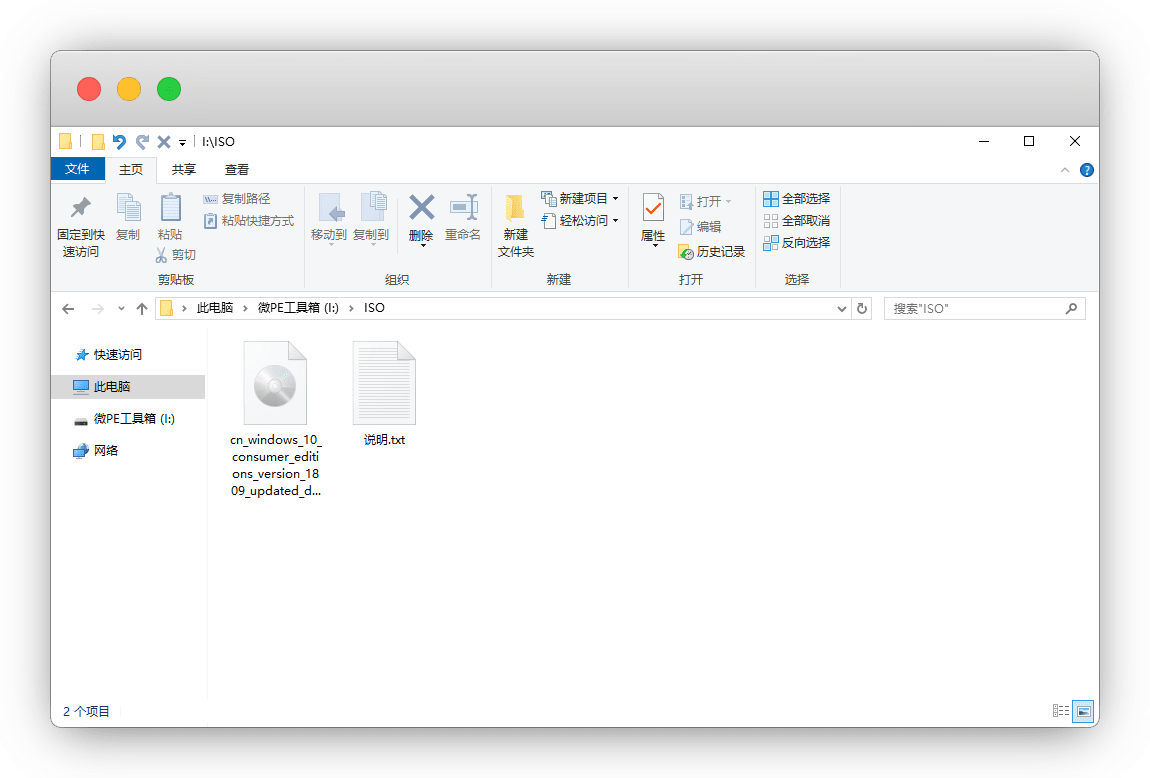Switch to large icons view in status bar
The height and width of the screenshot is (778, 1150).
click(x=1083, y=711)
